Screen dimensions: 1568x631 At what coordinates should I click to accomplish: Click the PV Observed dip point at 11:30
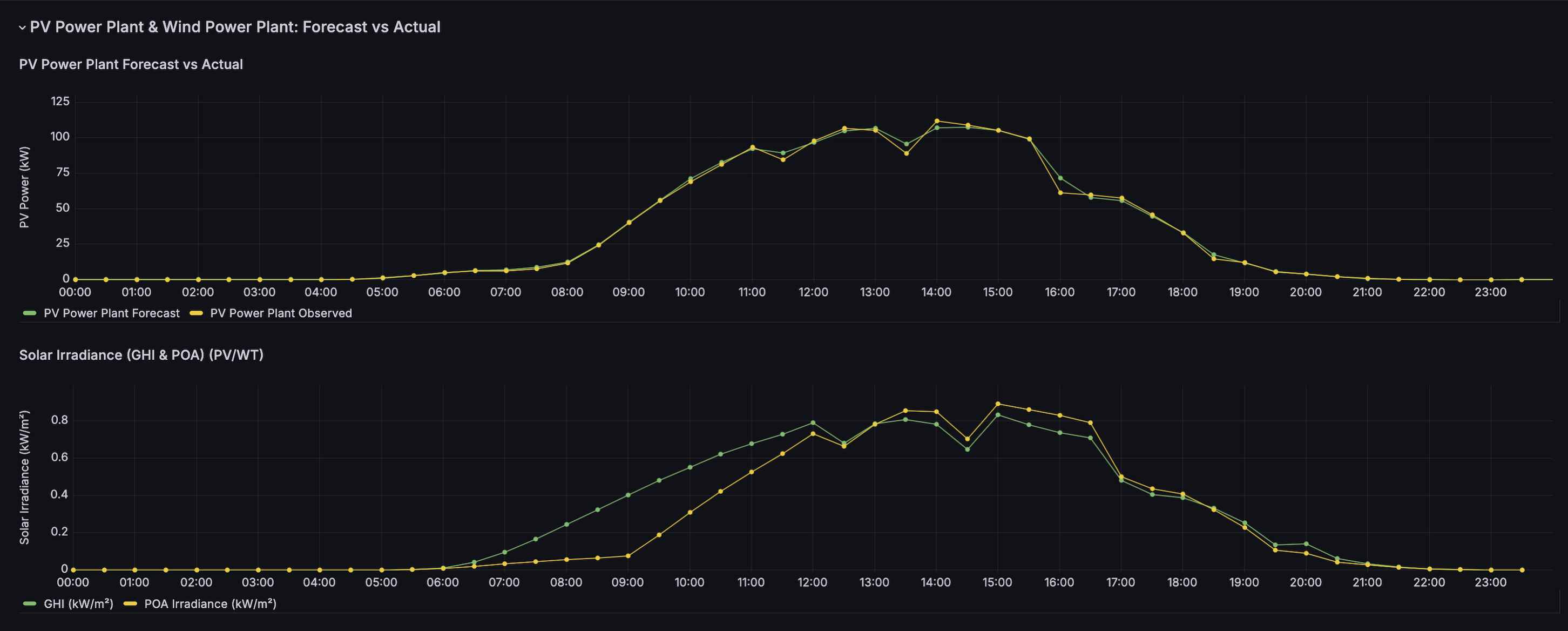(783, 159)
